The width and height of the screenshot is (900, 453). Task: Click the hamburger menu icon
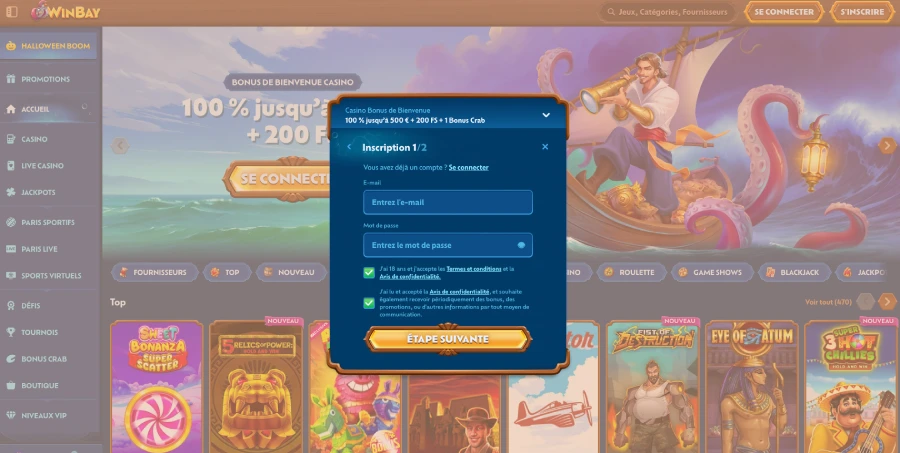[x=10, y=12]
